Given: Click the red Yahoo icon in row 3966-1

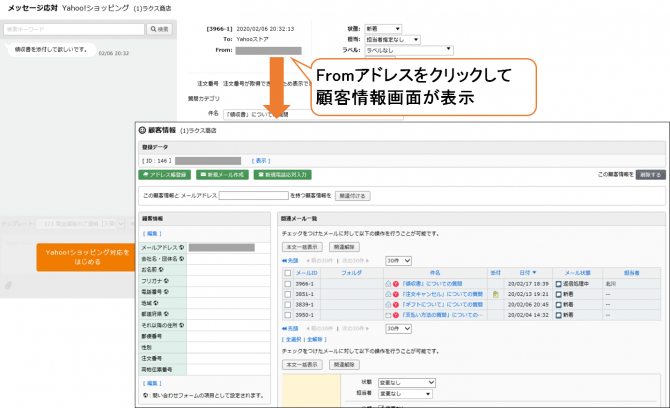Looking at the screenshot, I should [396, 284].
